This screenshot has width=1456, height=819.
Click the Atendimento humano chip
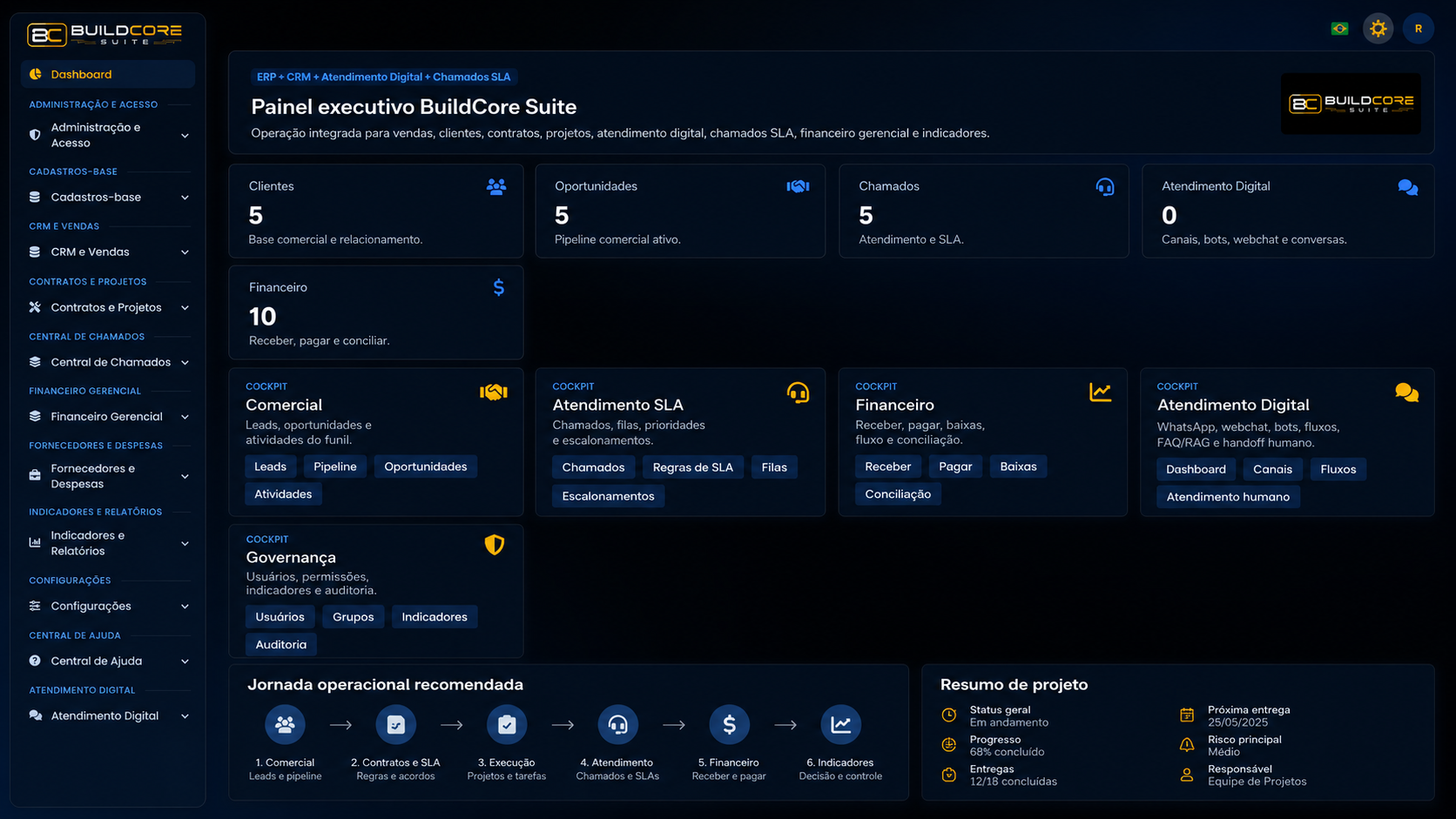(x=1228, y=497)
